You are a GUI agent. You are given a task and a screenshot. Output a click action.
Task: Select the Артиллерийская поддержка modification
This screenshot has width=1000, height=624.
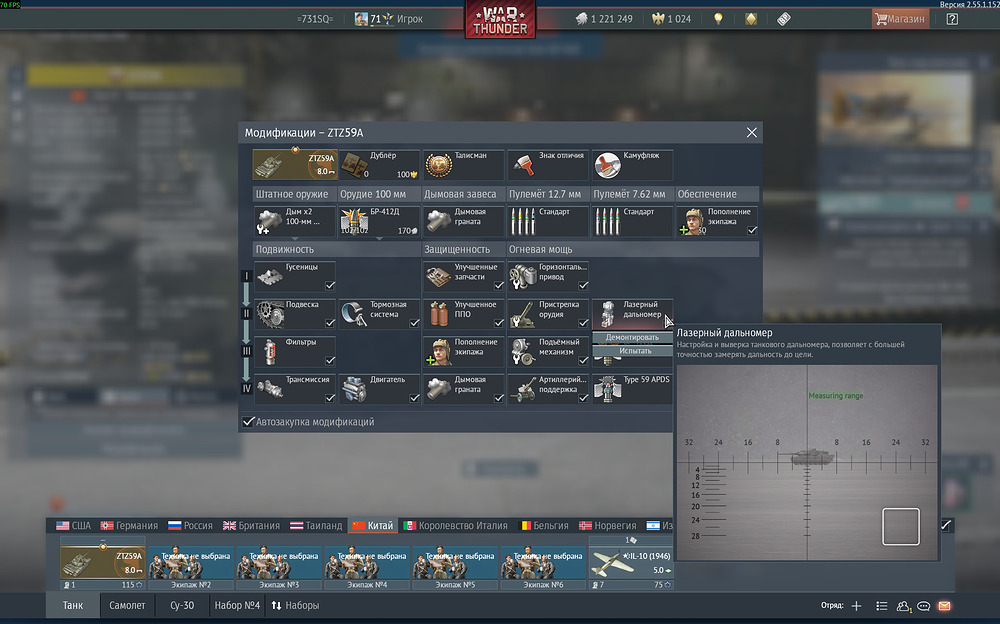coord(548,389)
